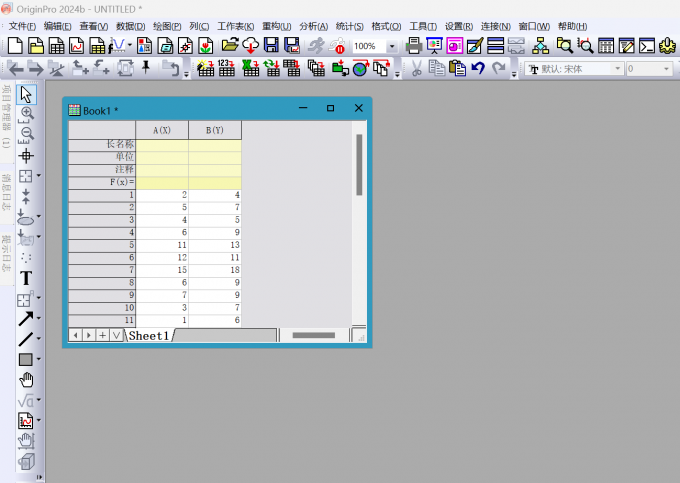Open the font size dropdown showing 0
This screenshot has width=680, height=483.
coord(666,69)
